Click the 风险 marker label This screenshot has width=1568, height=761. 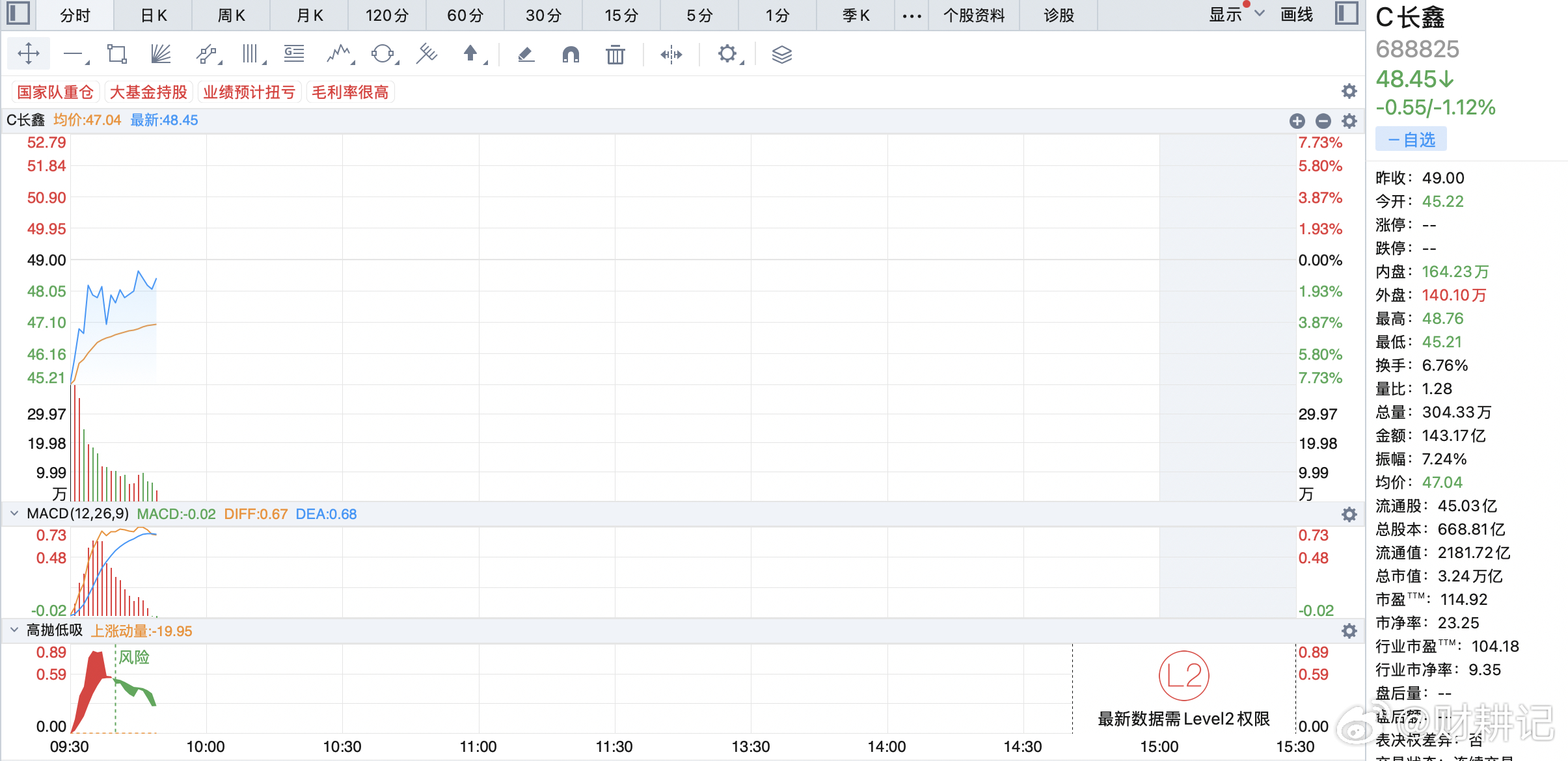(x=134, y=658)
